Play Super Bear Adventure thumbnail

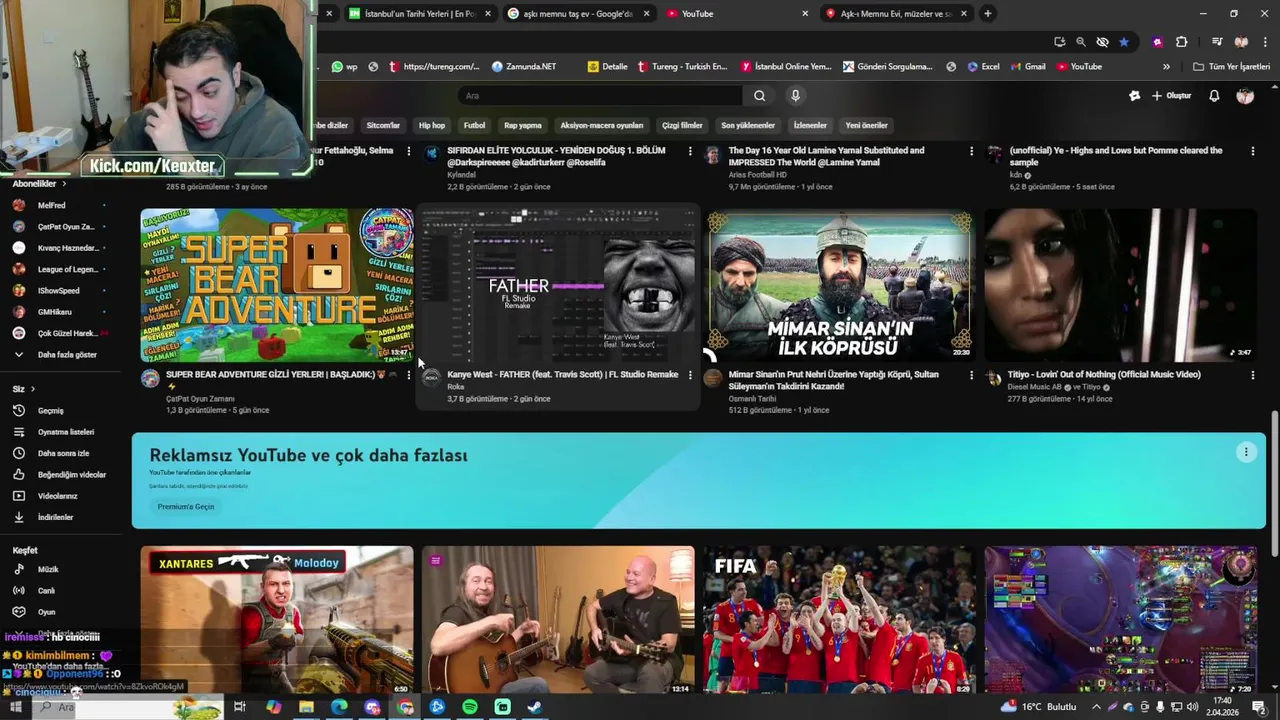coord(276,285)
